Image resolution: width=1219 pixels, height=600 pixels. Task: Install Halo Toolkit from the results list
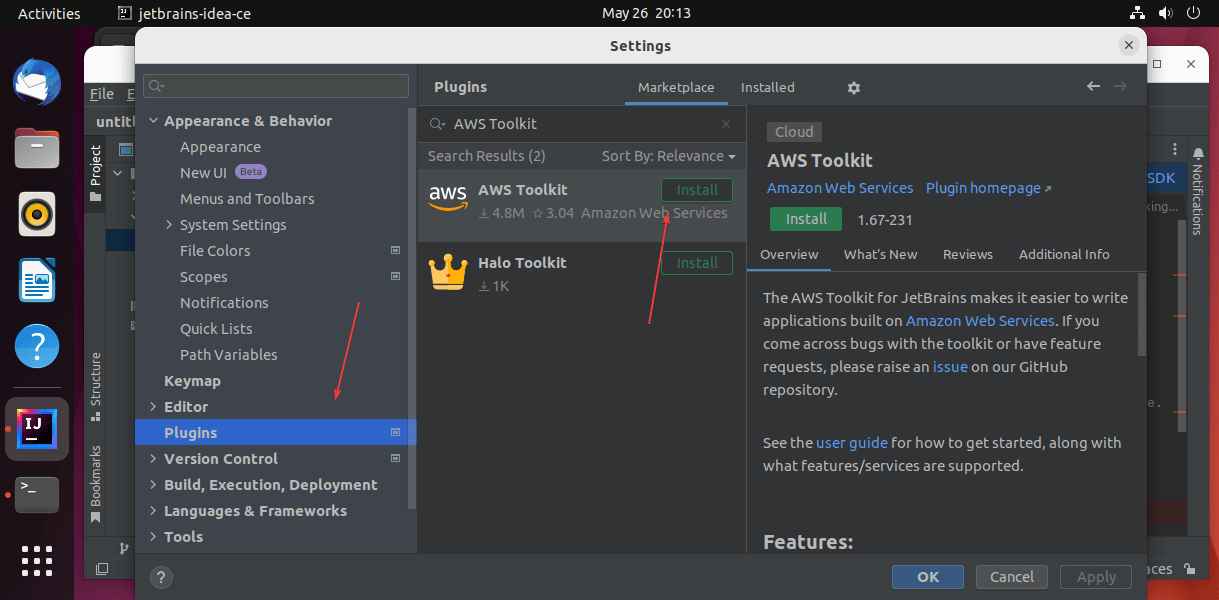coord(697,263)
